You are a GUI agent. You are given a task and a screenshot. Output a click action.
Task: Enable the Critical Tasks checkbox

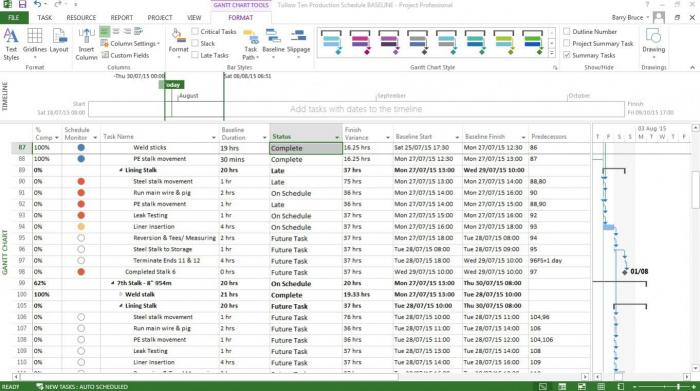click(x=195, y=31)
